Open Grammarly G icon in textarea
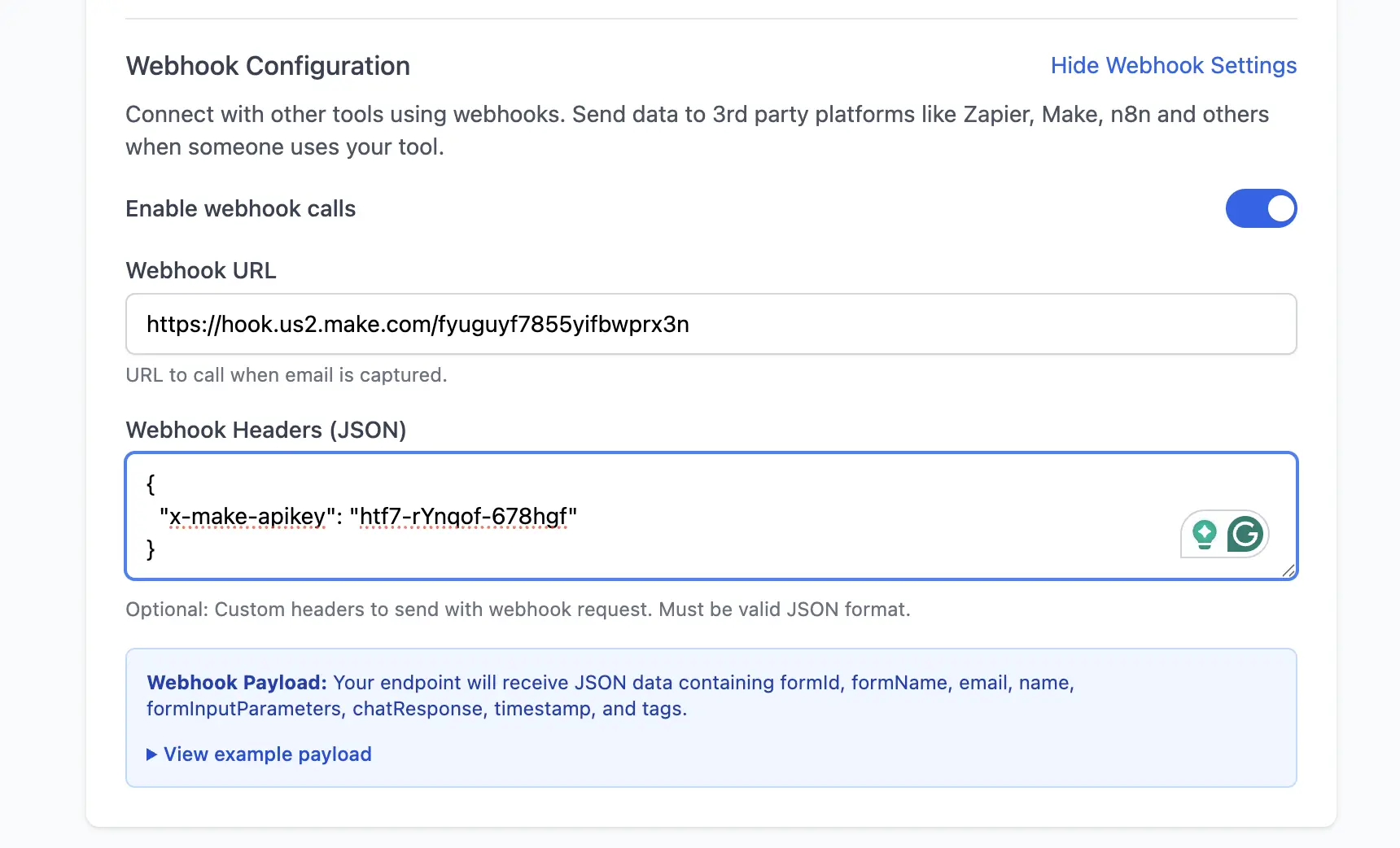Screen dimensions: 1400x848 [1245, 534]
